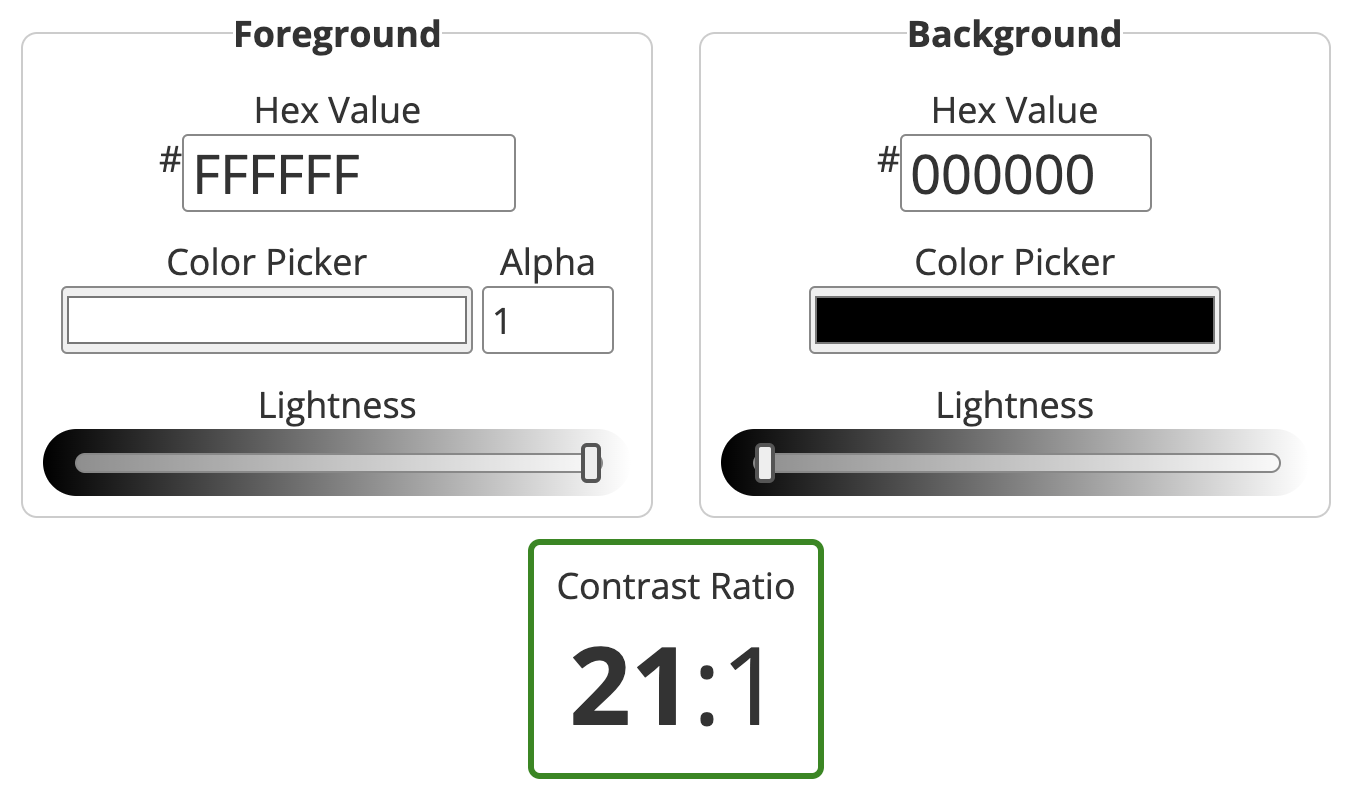The height and width of the screenshot is (798, 1354).
Task: Click the Background Hex Value field showing 000000
Action: click(x=1025, y=174)
